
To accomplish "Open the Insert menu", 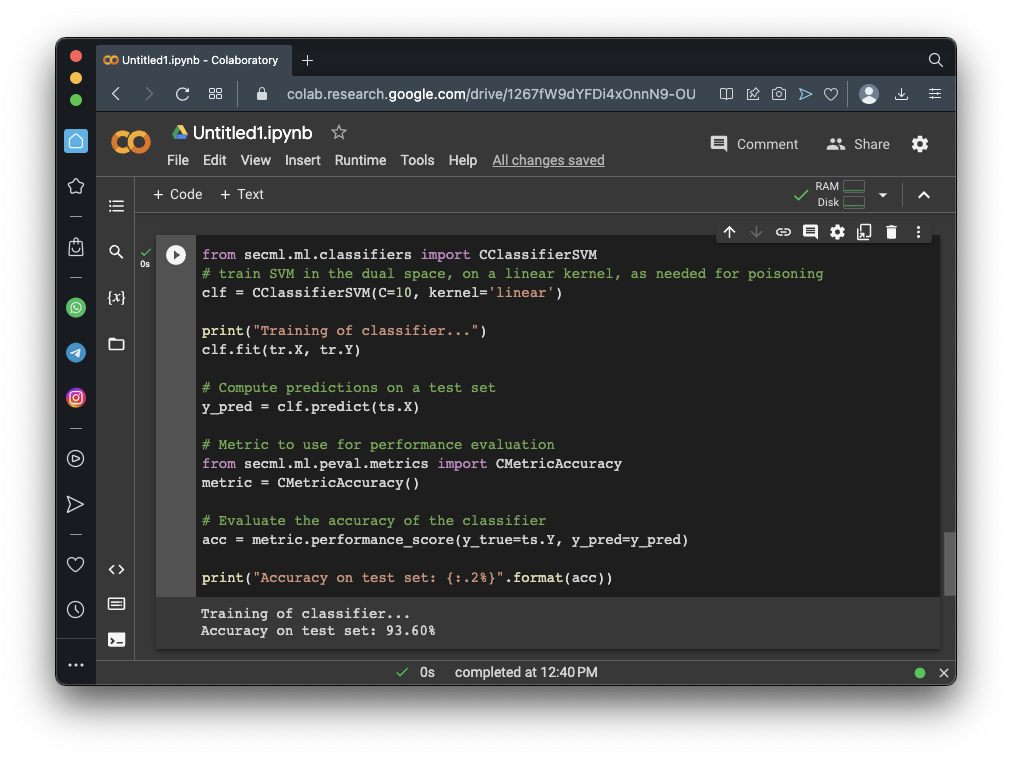I will tap(302, 160).
